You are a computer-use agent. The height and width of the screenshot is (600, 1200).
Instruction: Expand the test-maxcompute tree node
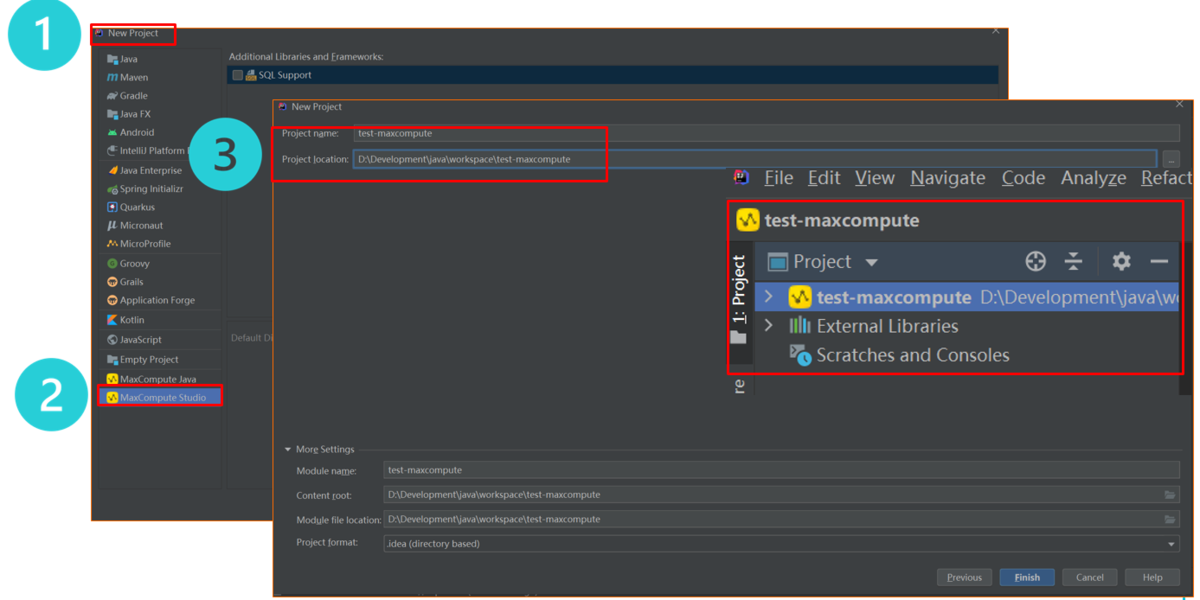(x=768, y=297)
